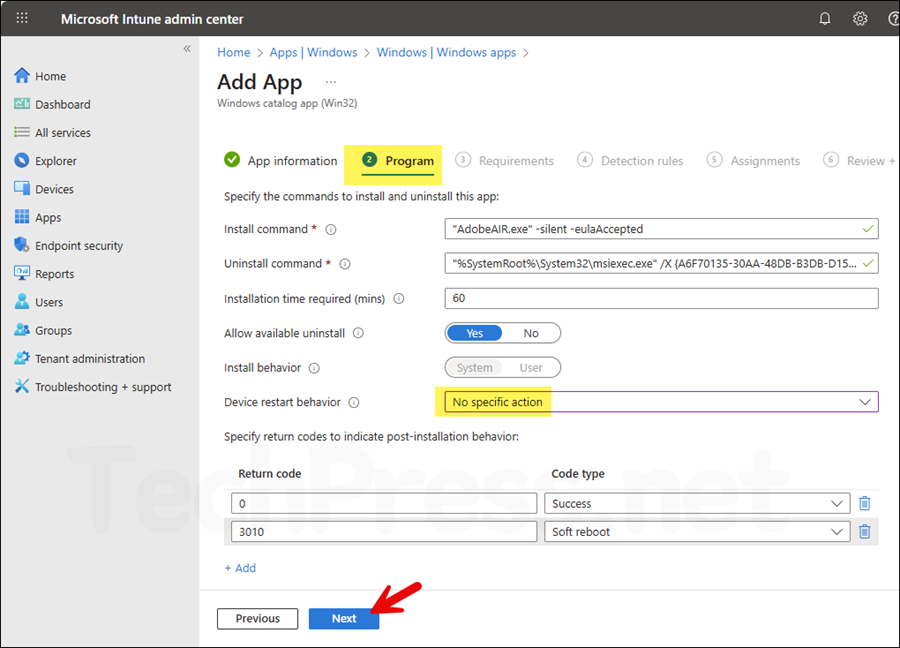Click the 'Code type' column header
Viewport: 900px width, 648px height.
pos(578,474)
